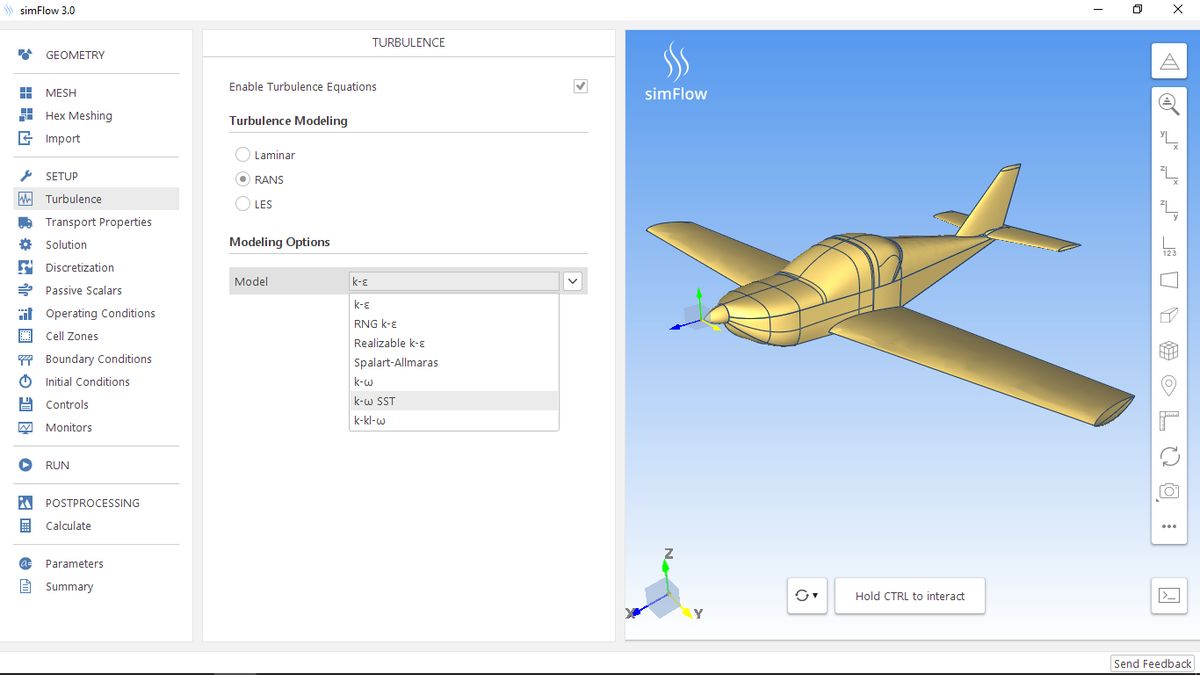Pick Spalart-Allmaras in the model list
The image size is (1200, 675).
(396, 362)
